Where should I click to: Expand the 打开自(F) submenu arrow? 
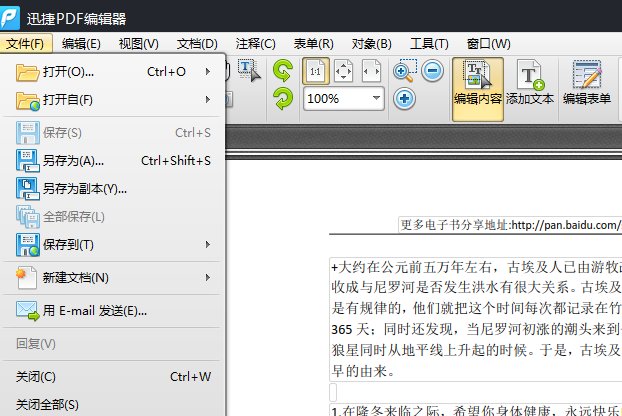tap(208, 100)
